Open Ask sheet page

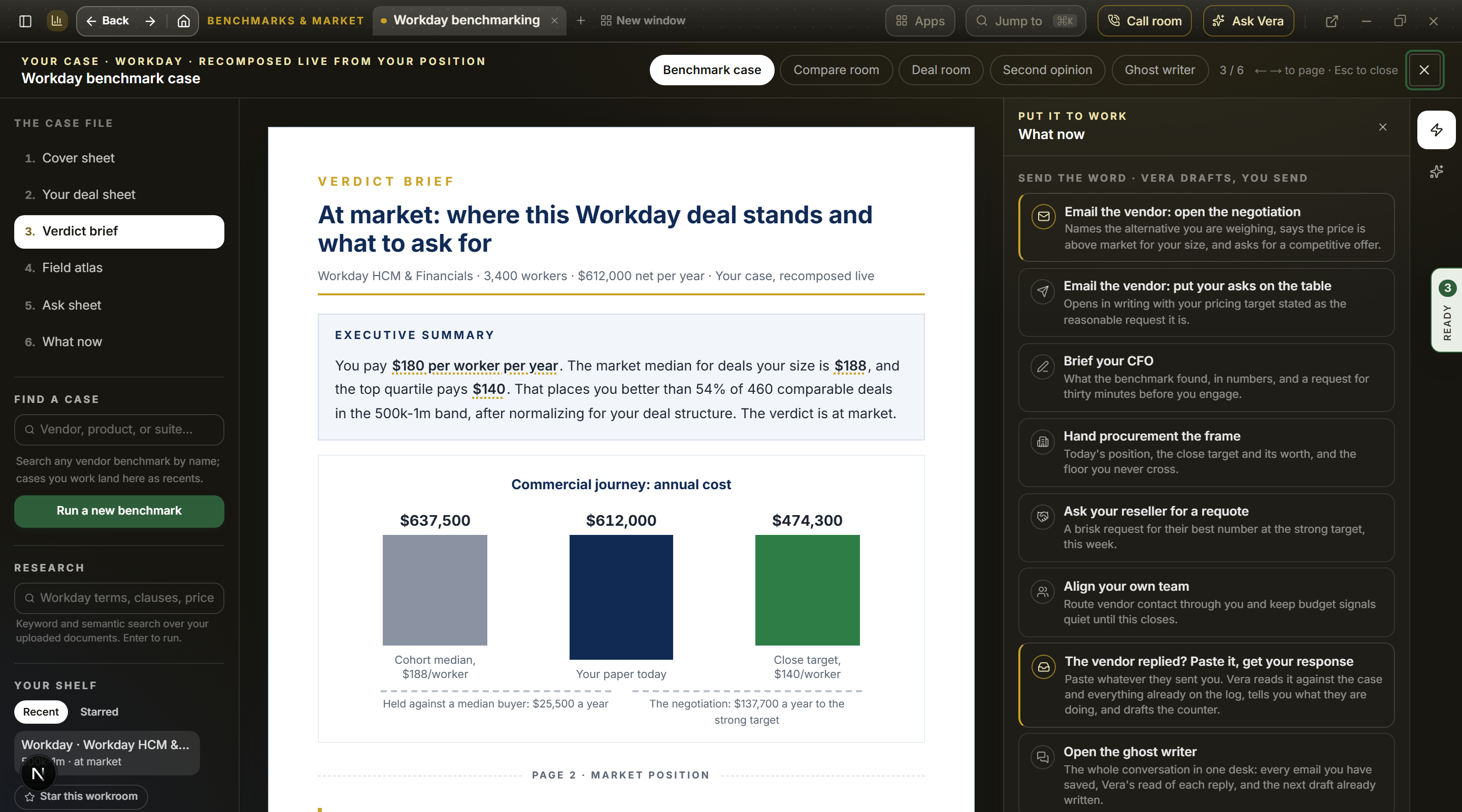[x=119, y=306]
